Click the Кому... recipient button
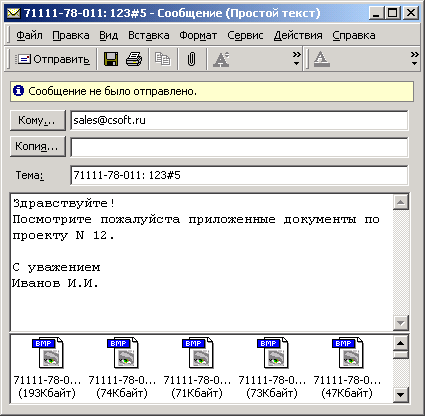The image size is (425, 416). pos(38,120)
